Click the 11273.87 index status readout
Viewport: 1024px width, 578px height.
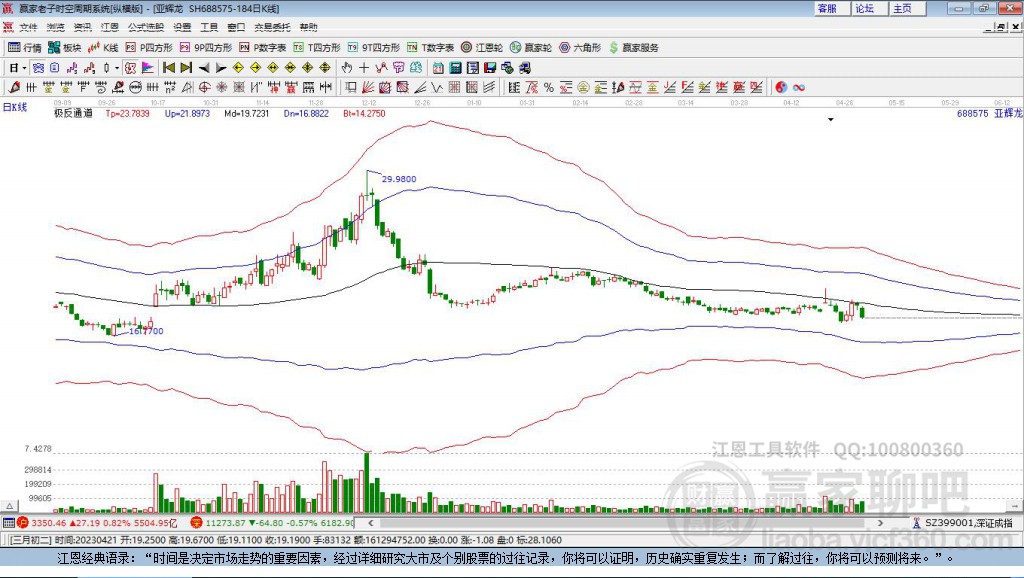point(278,522)
